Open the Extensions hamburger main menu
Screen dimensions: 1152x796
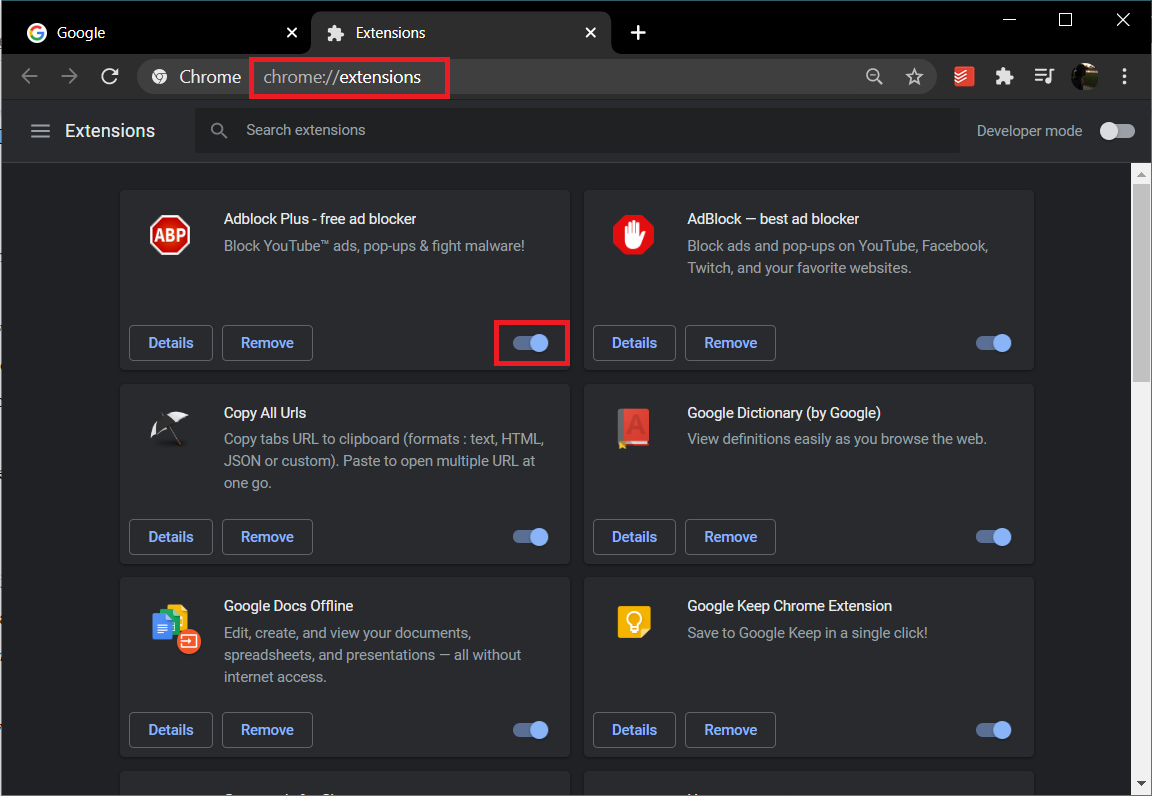pos(40,131)
